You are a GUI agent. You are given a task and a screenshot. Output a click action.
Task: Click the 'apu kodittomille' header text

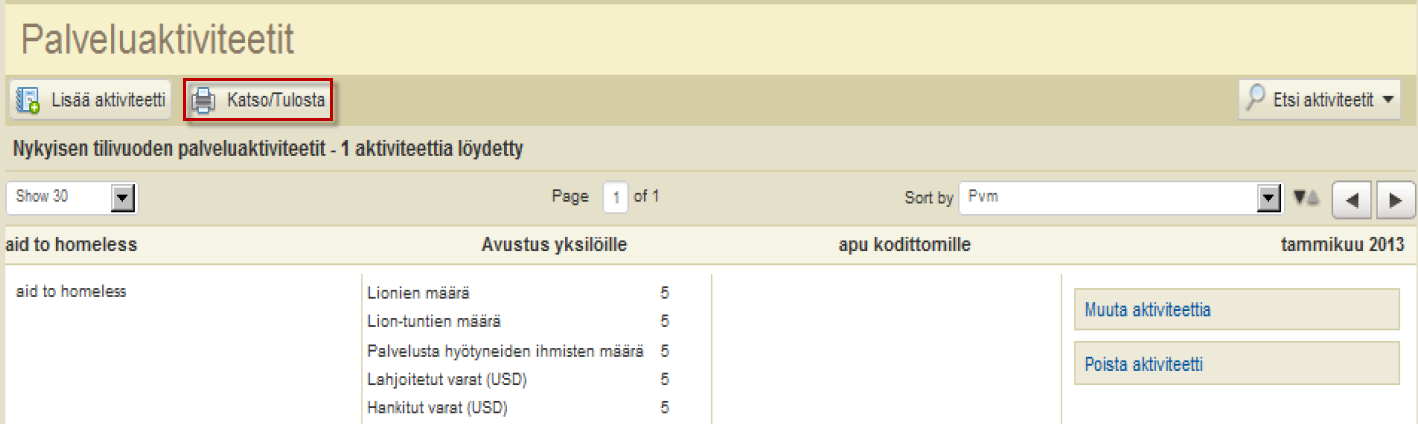[905, 245]
